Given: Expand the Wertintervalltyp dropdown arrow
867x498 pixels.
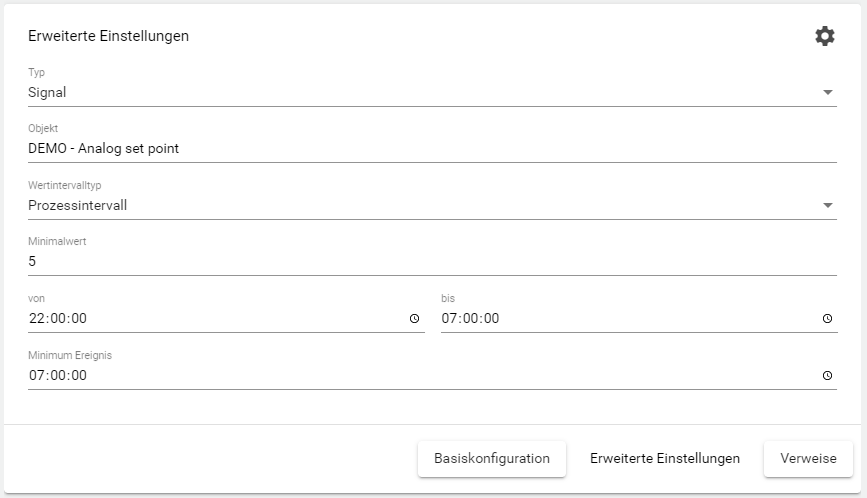Looking at the screenshot, I should 827,206.
